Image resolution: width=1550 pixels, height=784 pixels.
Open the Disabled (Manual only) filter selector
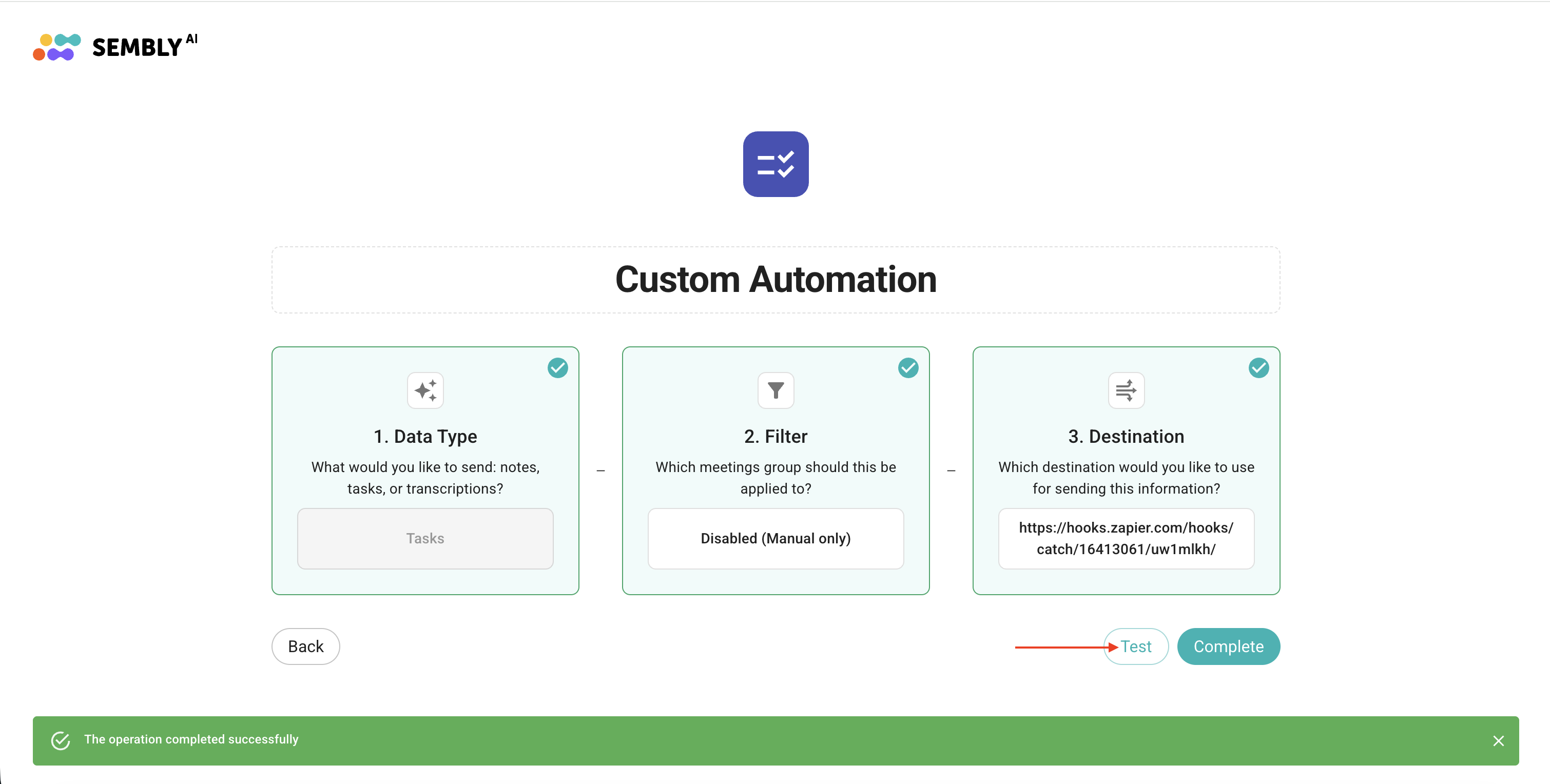(775, 538)
